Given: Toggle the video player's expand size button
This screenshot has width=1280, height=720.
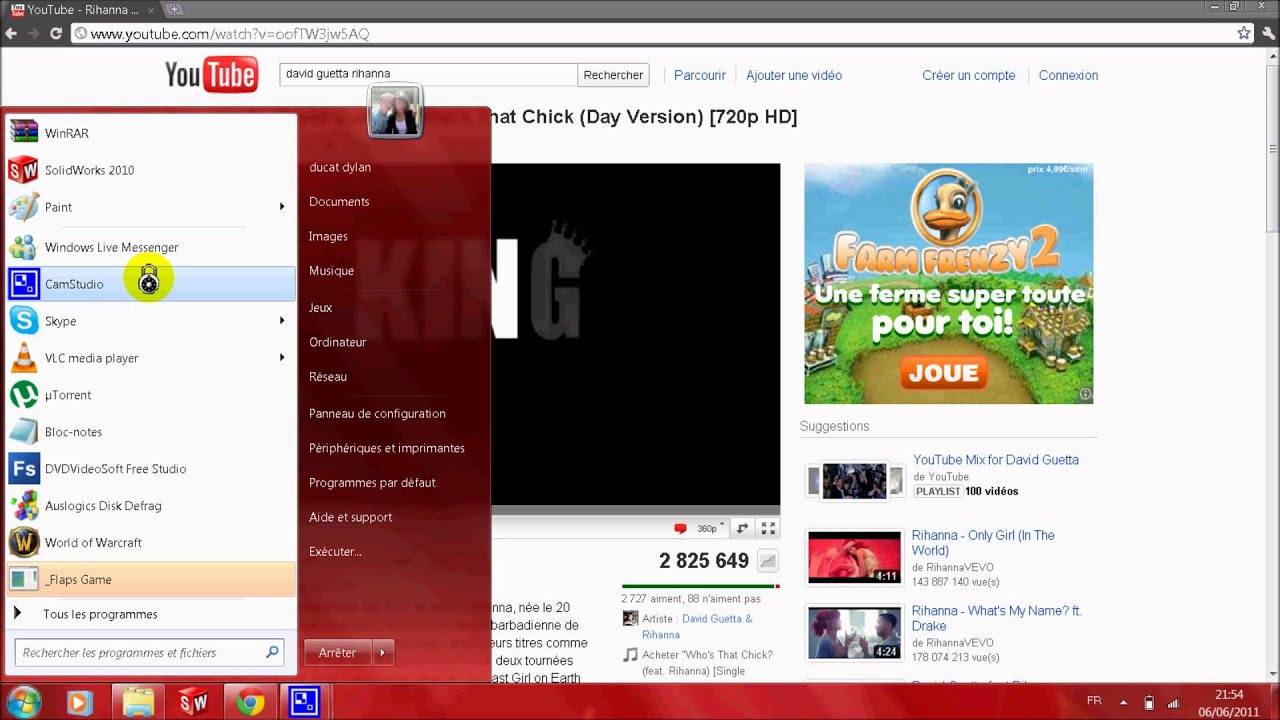Looking at the screenshot, I should pos(742,528).
